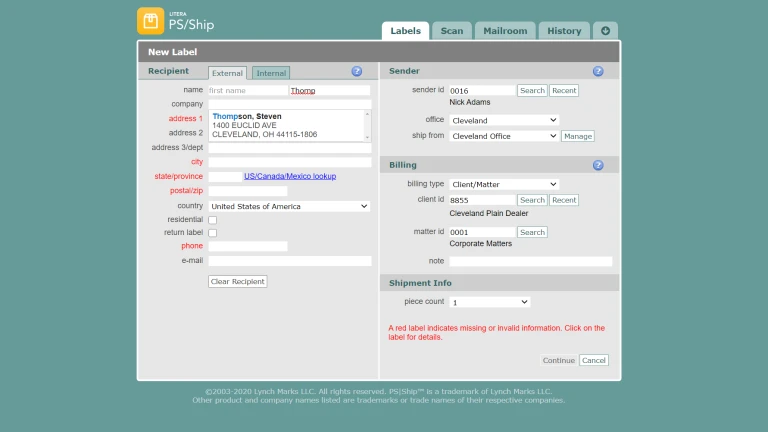Image resolution: width=768 pixels, height=432 pixels.
Task: Click the red phone label
Action: point(192,246)
